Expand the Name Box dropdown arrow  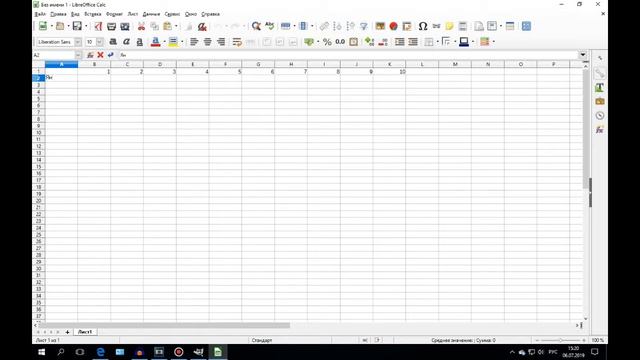point(78,55)
